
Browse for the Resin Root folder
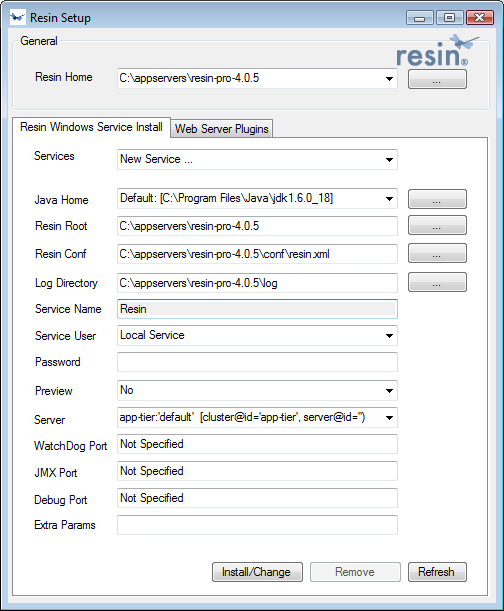[437, 225]
